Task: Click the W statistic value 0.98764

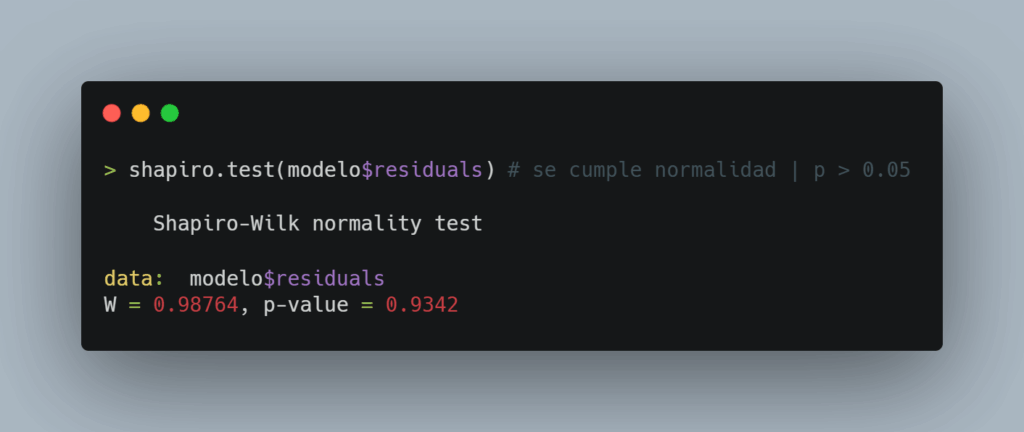Action: 196,305
